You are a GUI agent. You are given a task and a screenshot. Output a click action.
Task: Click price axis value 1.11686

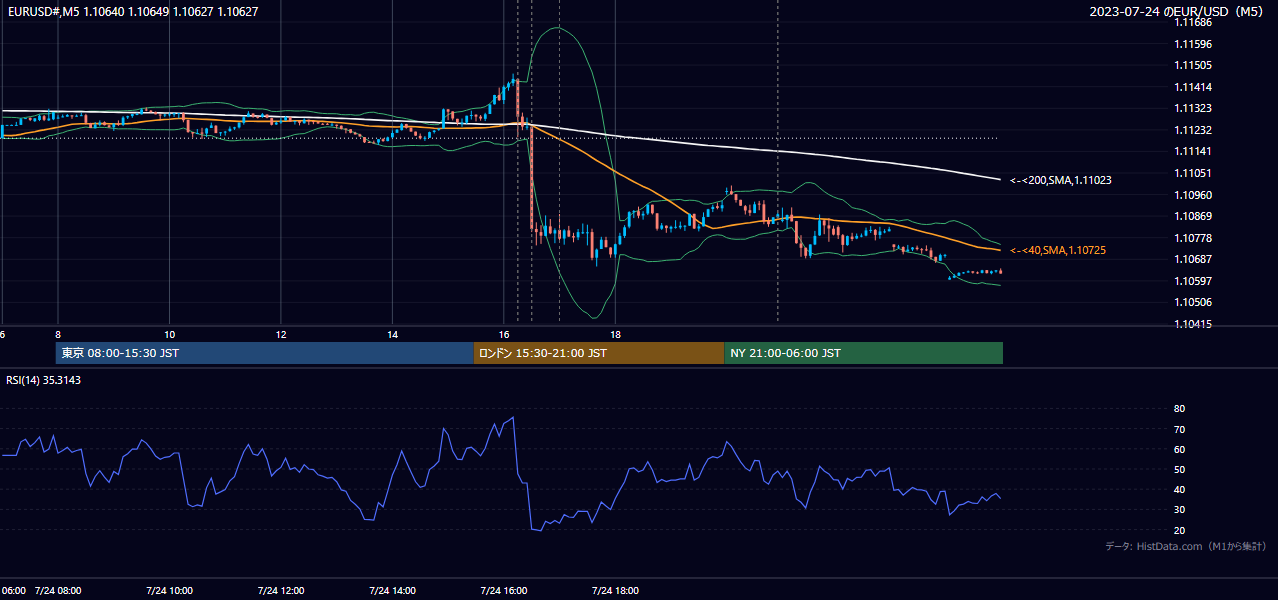(1192, 22)
